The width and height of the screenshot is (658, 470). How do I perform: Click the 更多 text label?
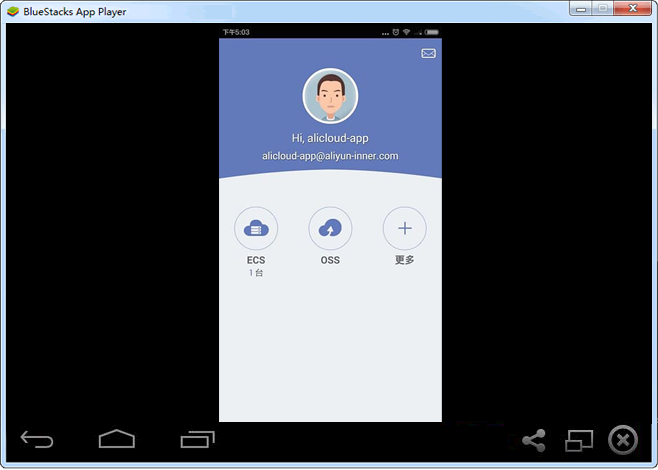[x=405, y=260]
